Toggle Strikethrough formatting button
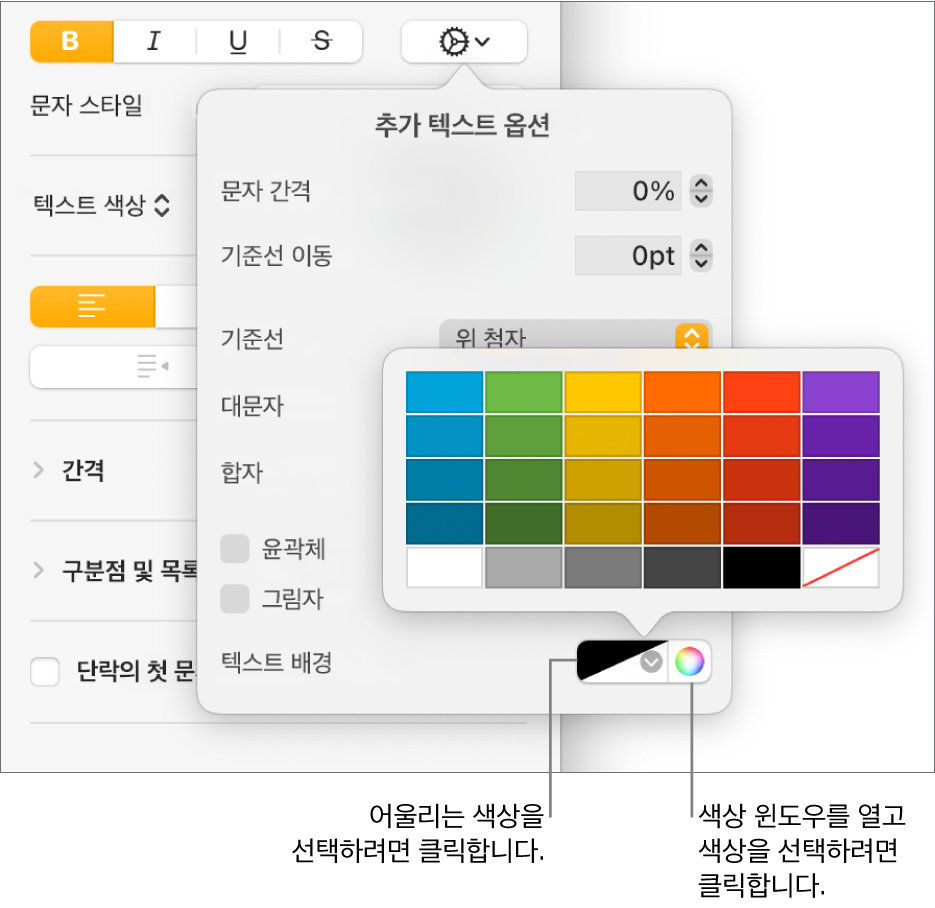This screenshot has height=908, width=935. click(x=321, y=42)
